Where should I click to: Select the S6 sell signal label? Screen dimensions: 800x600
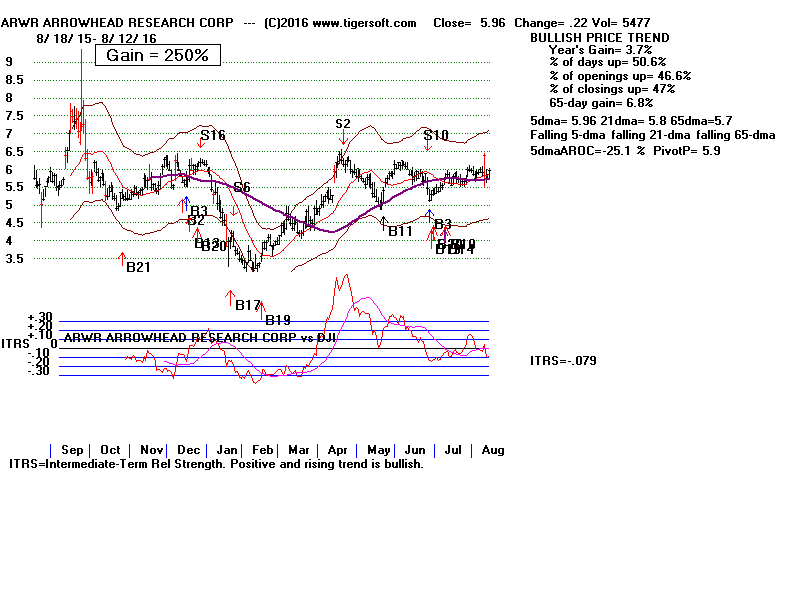[242, 188]
